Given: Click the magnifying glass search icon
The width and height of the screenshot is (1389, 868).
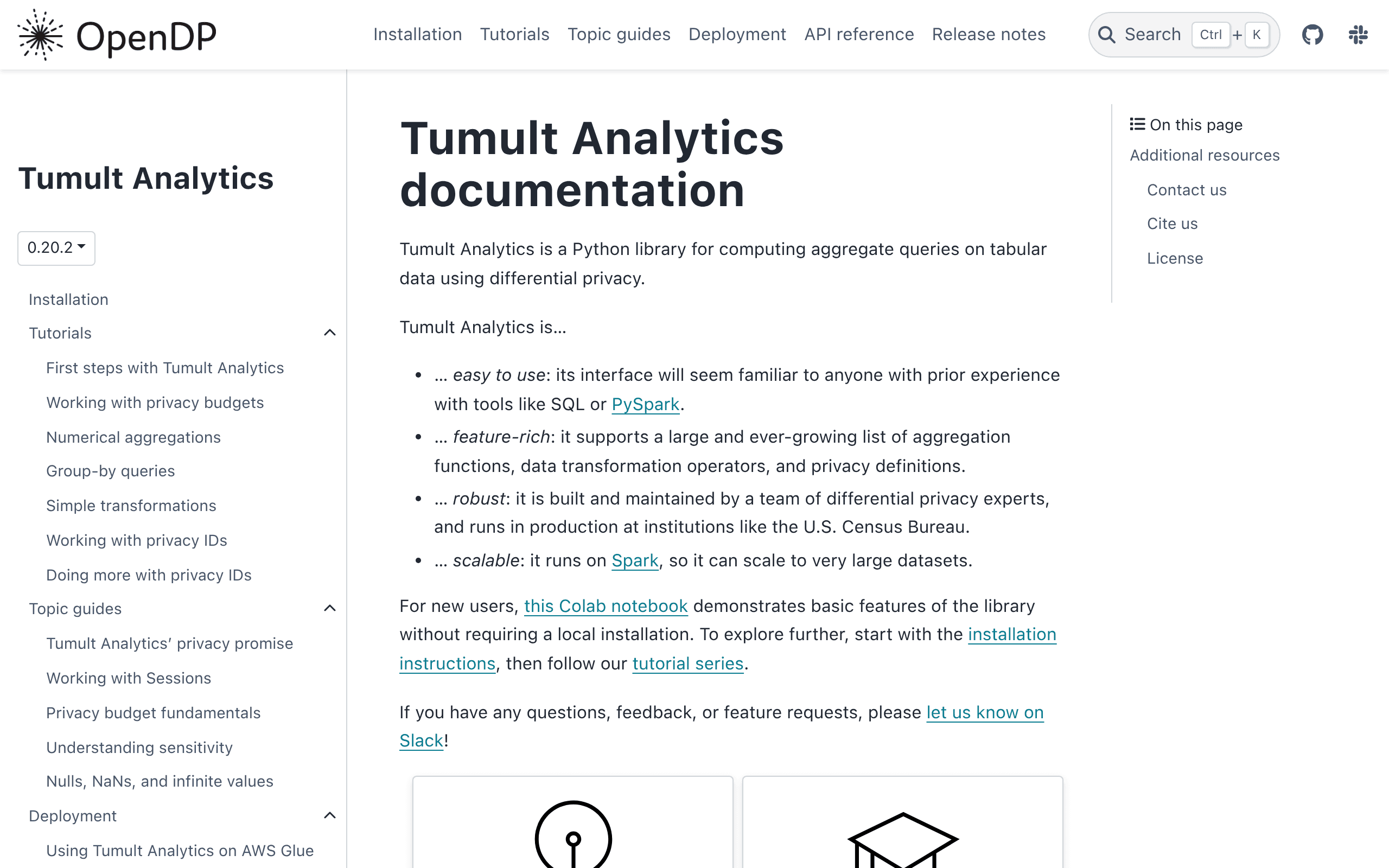Looking at the screenshot, I should click(x=1106, y=34).
